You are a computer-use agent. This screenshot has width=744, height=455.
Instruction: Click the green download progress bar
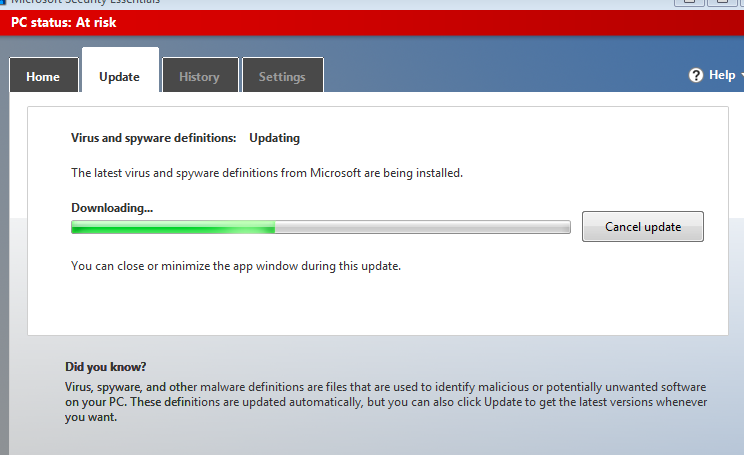coord(321,227)
